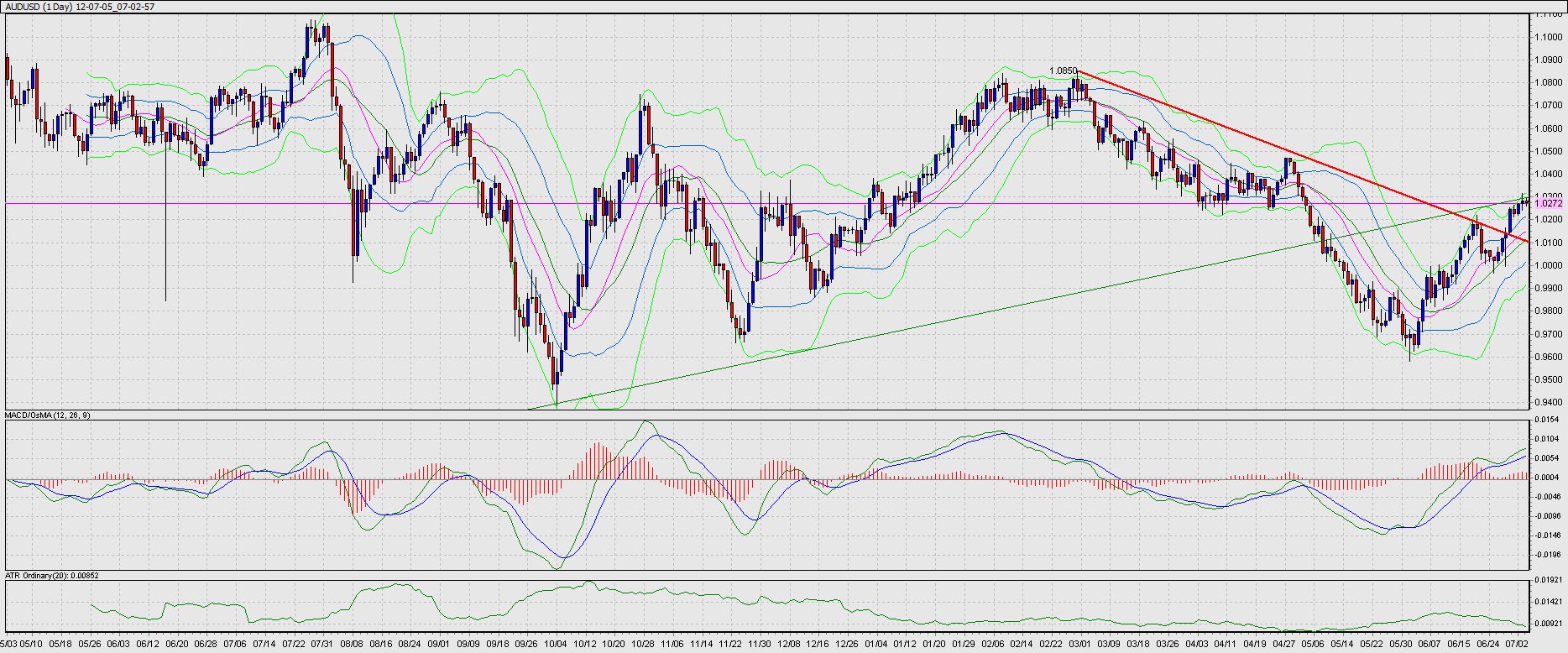Select the 1.0850 peak price label
This screenshot has height=653, width=1568.
click(x=1063, y=71)
